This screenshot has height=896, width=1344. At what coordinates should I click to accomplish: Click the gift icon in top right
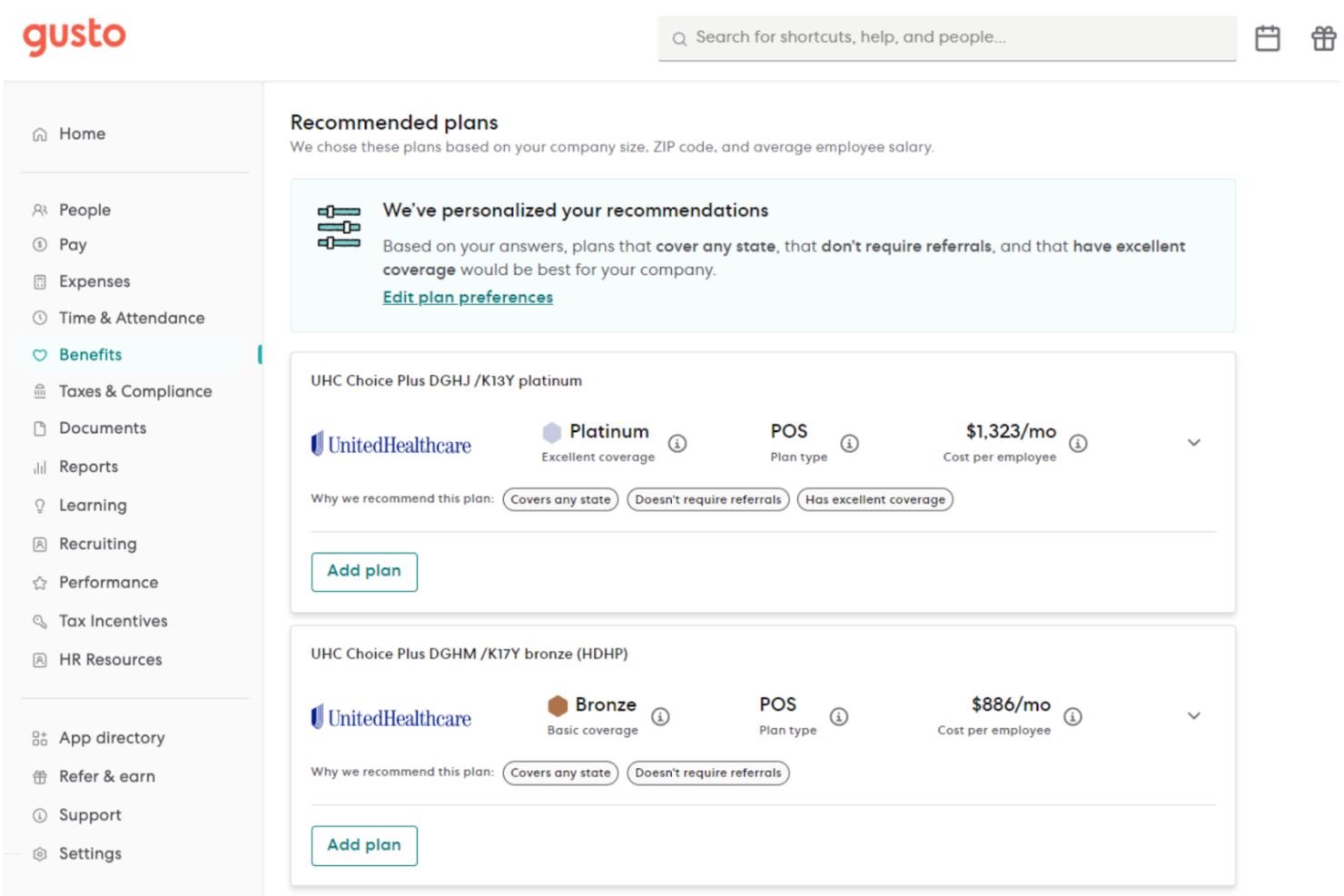pyautogui.click(x=1322, y=38)
